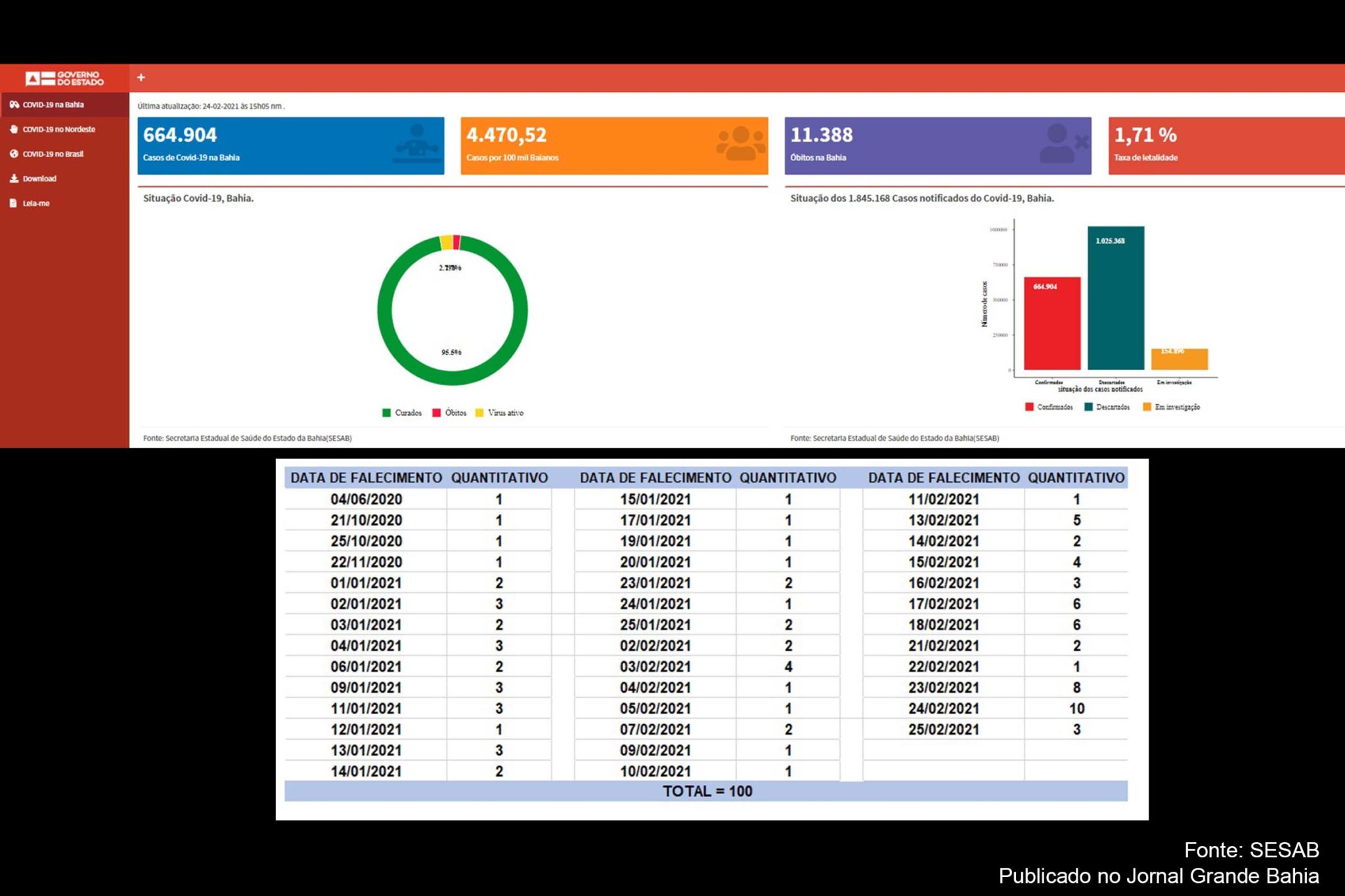
Task: Select the TOTAL = 100 table row
Action: tap(706, 791)
